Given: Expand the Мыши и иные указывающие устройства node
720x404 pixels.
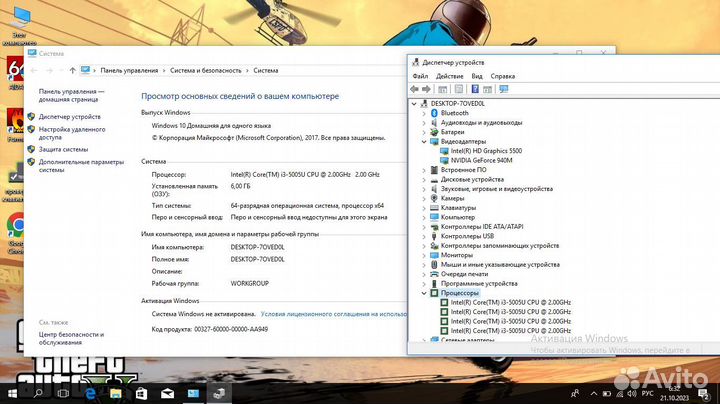Looking at the screenshot, I should coord(424,264).
